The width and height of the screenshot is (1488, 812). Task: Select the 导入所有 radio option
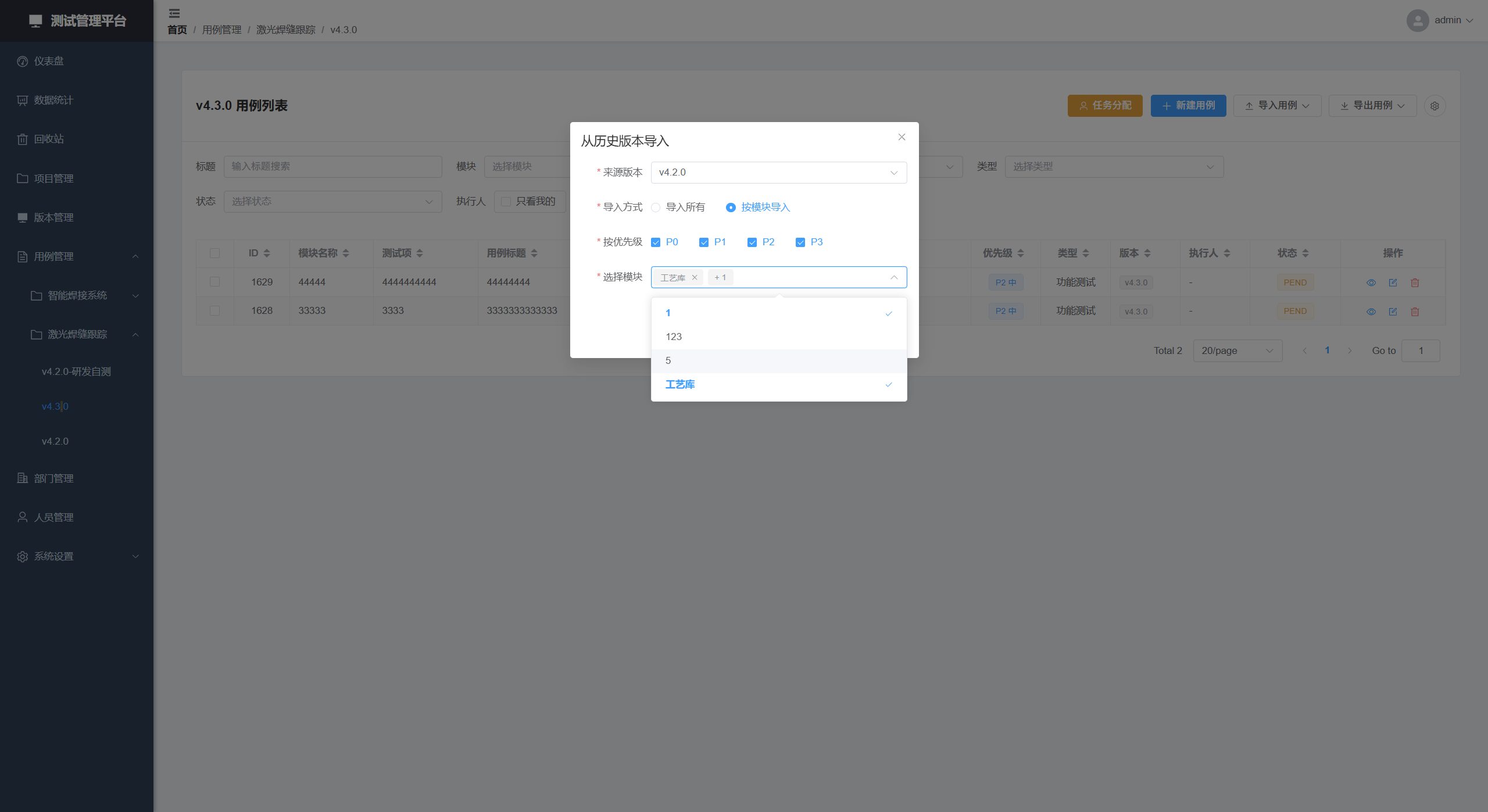[x=656, y=208]
